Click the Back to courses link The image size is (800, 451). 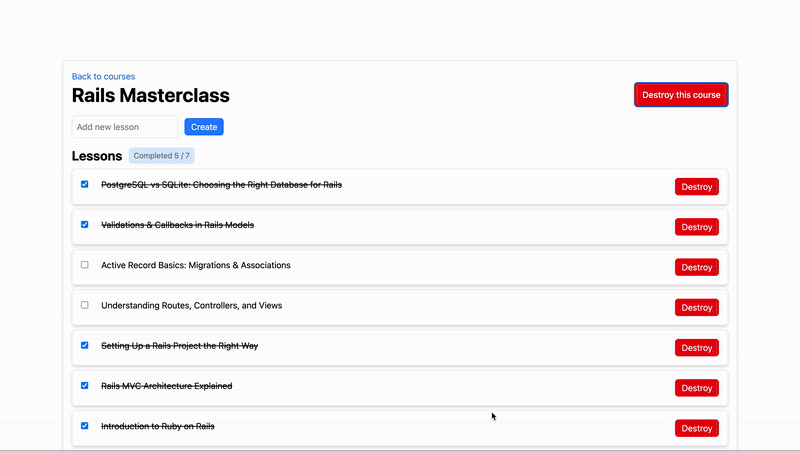pyautogui.click(x=103, y=76)
